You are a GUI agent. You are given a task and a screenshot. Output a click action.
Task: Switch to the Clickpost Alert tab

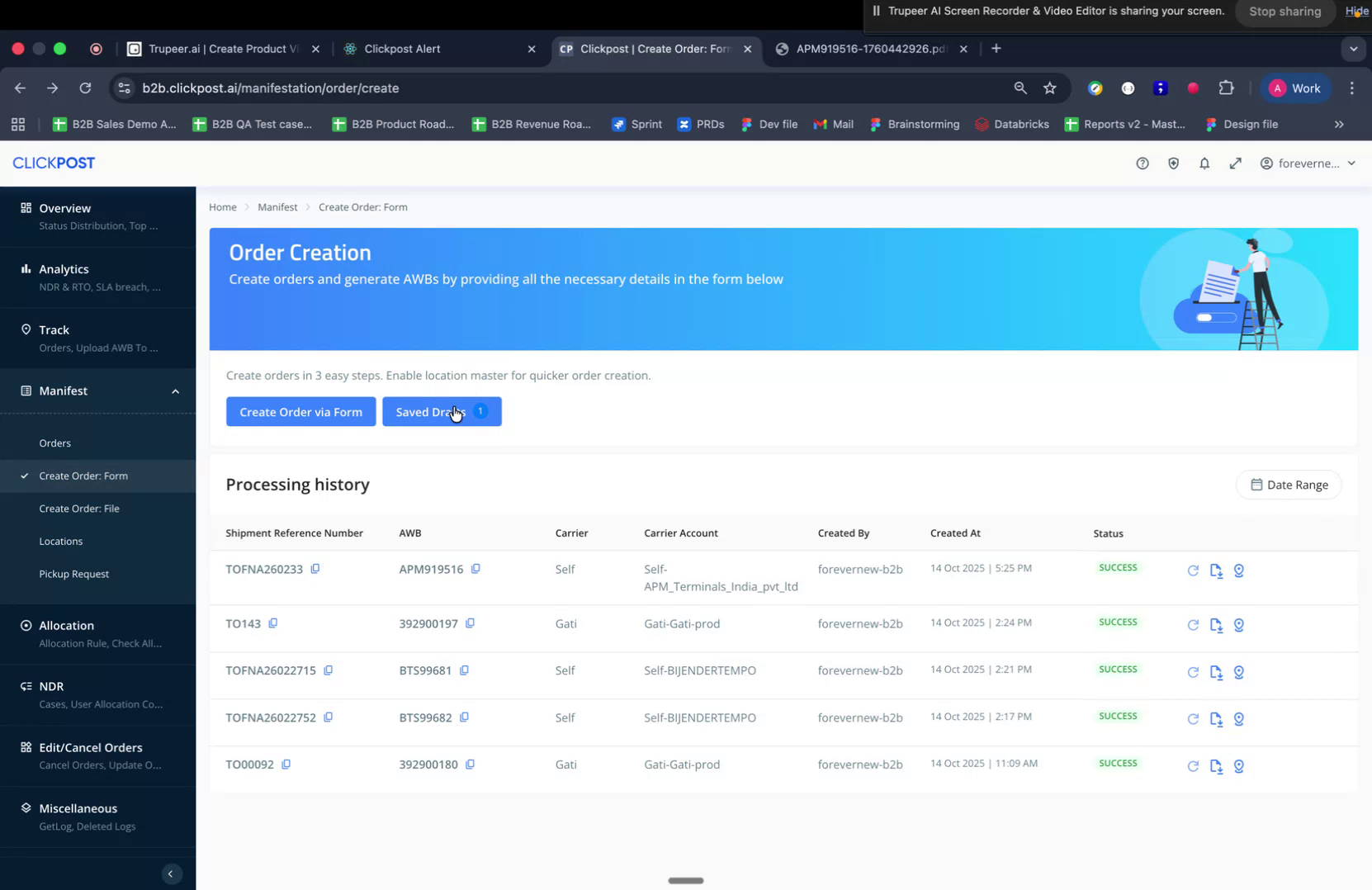tap(404, 49)
